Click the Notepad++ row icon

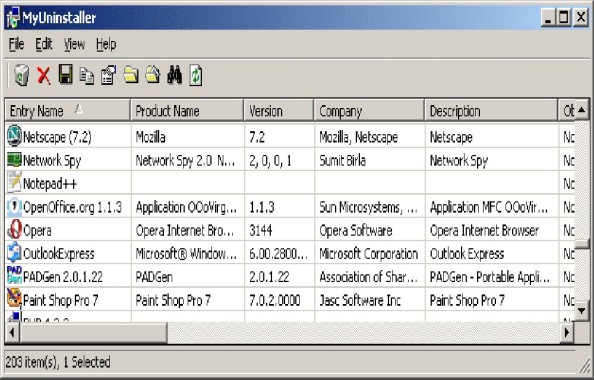[x=14, y=182]
